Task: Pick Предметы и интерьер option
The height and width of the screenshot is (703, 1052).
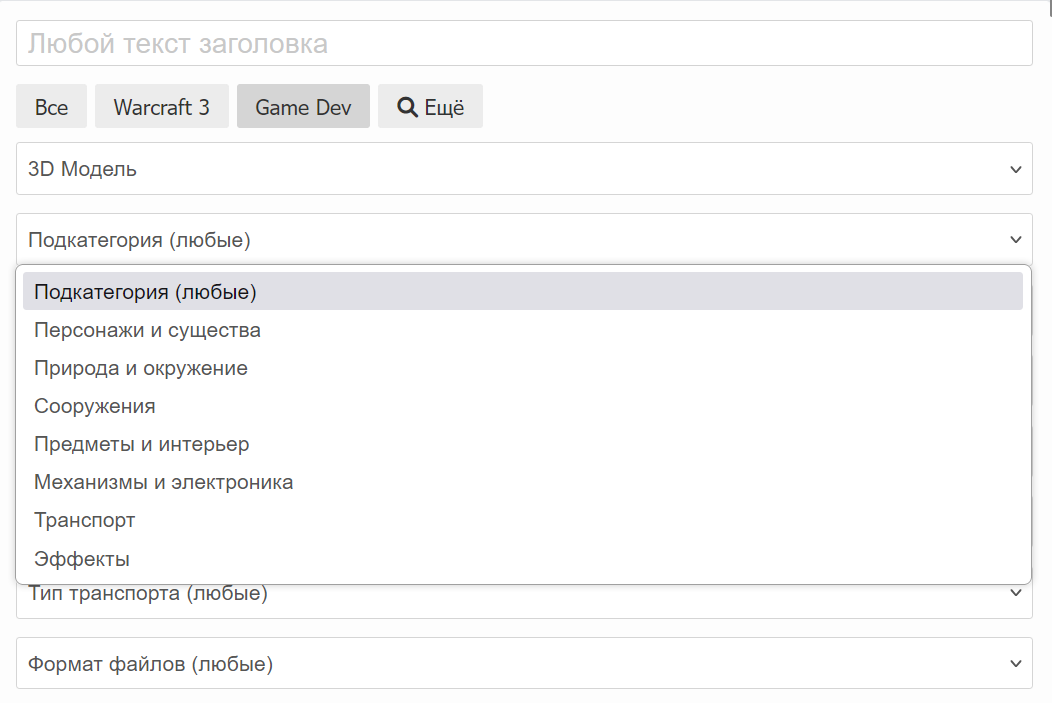Action: [142, 444]
